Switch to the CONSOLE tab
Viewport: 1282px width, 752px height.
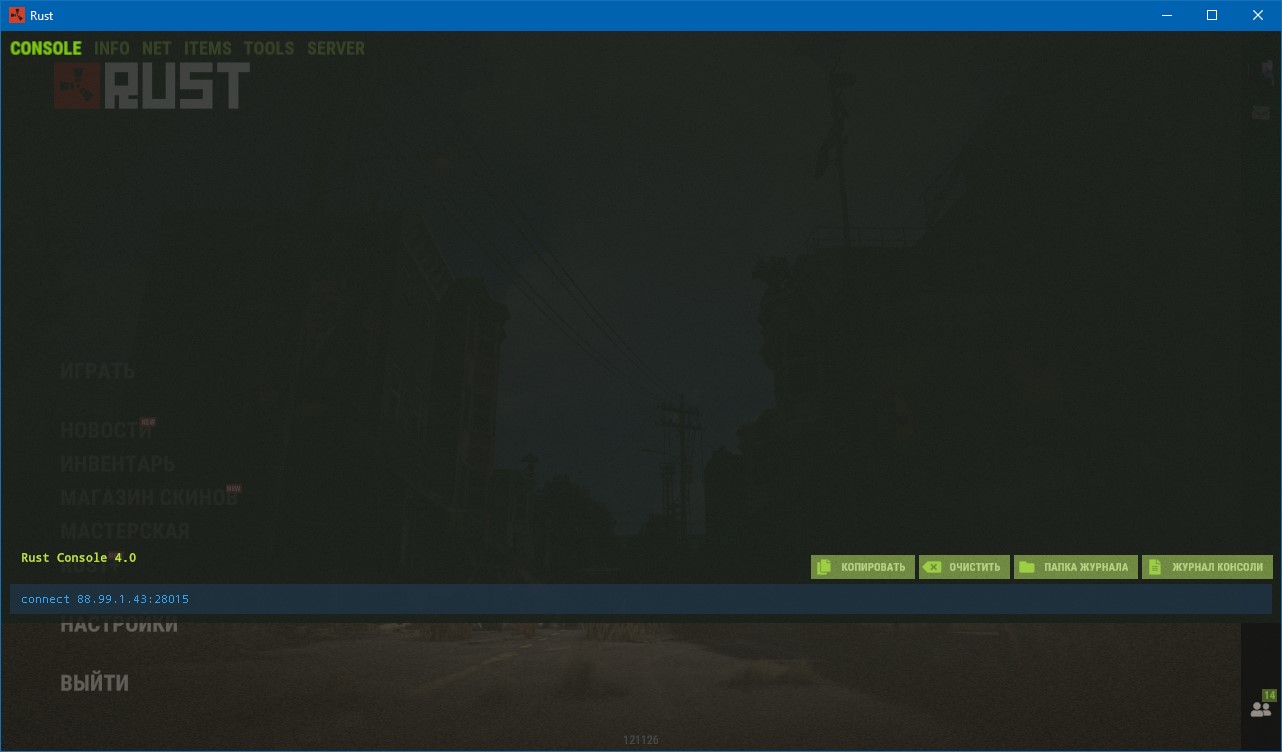(46, 48)
